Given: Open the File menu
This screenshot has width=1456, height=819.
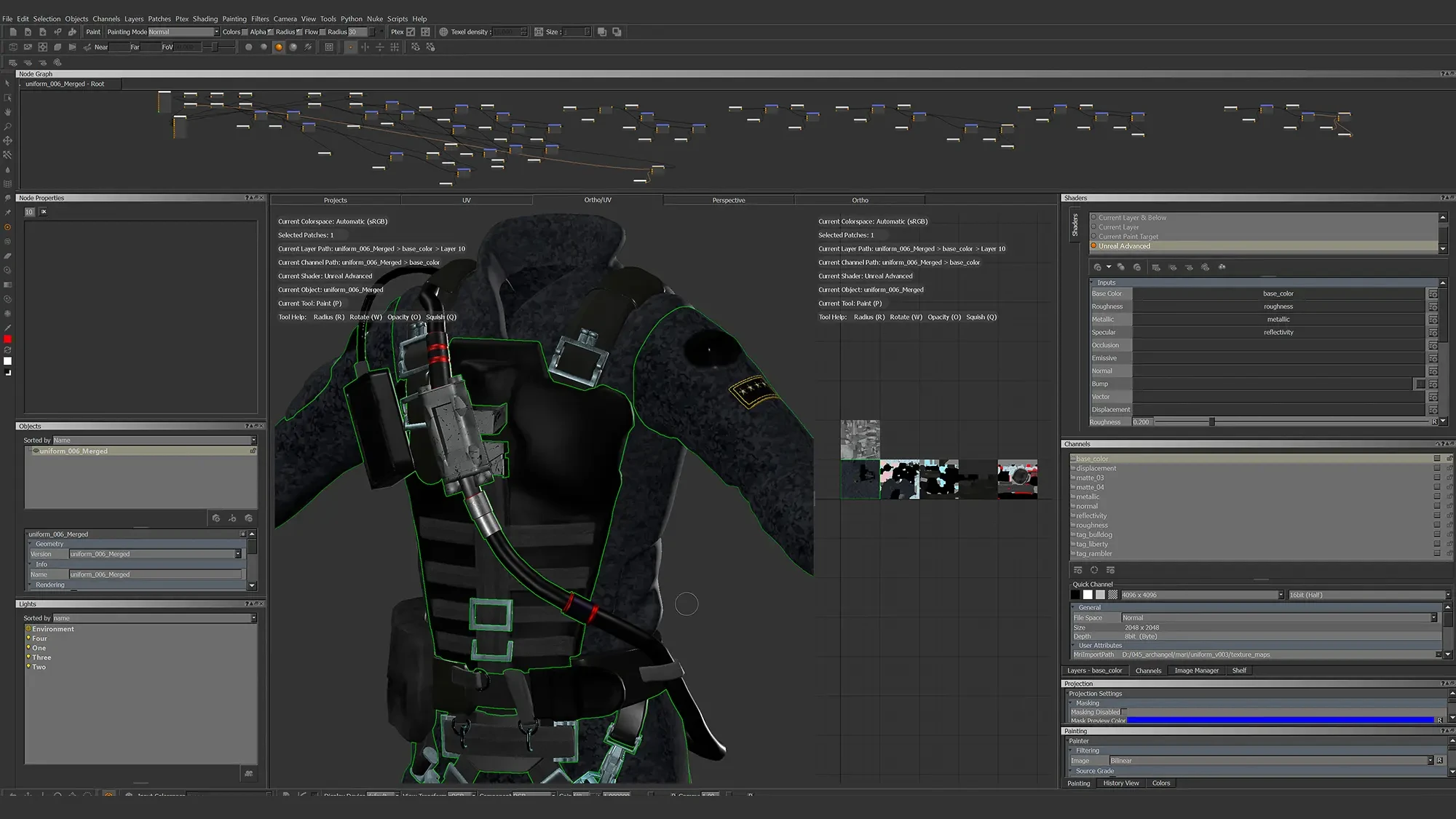Looking at the screenshot, I should coord(7,19).
